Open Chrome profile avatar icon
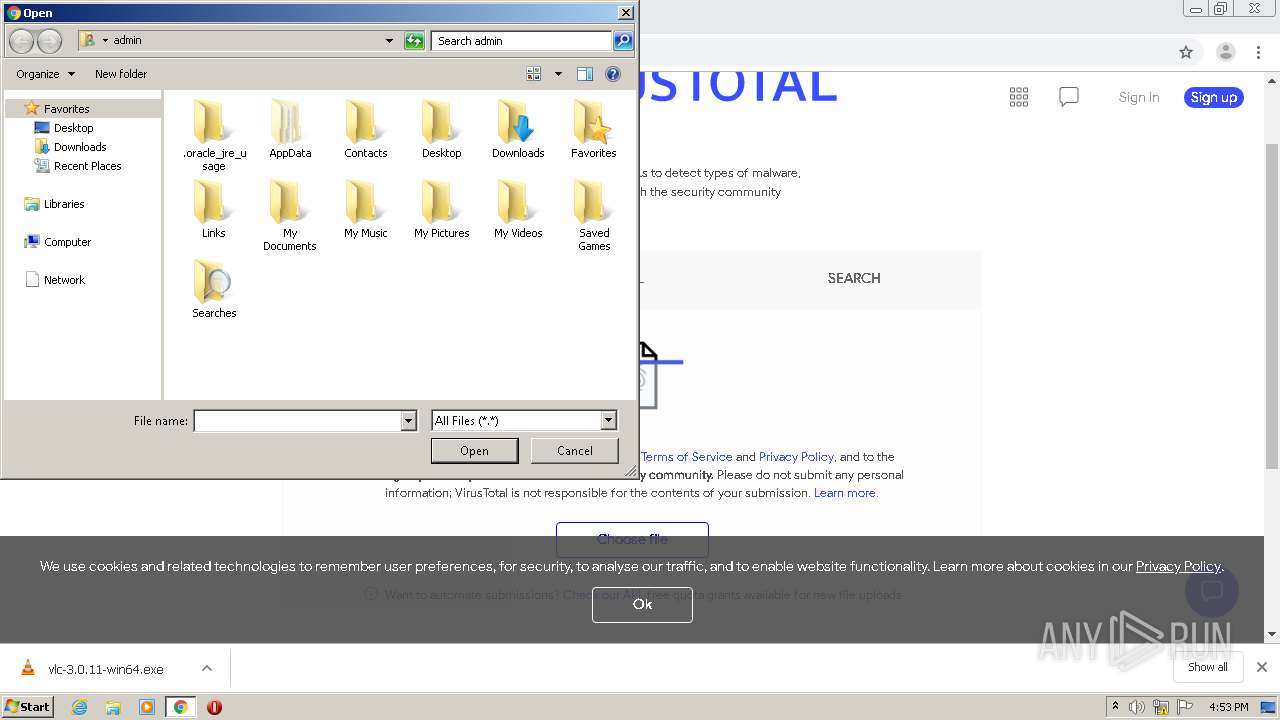 point(1226,52)
